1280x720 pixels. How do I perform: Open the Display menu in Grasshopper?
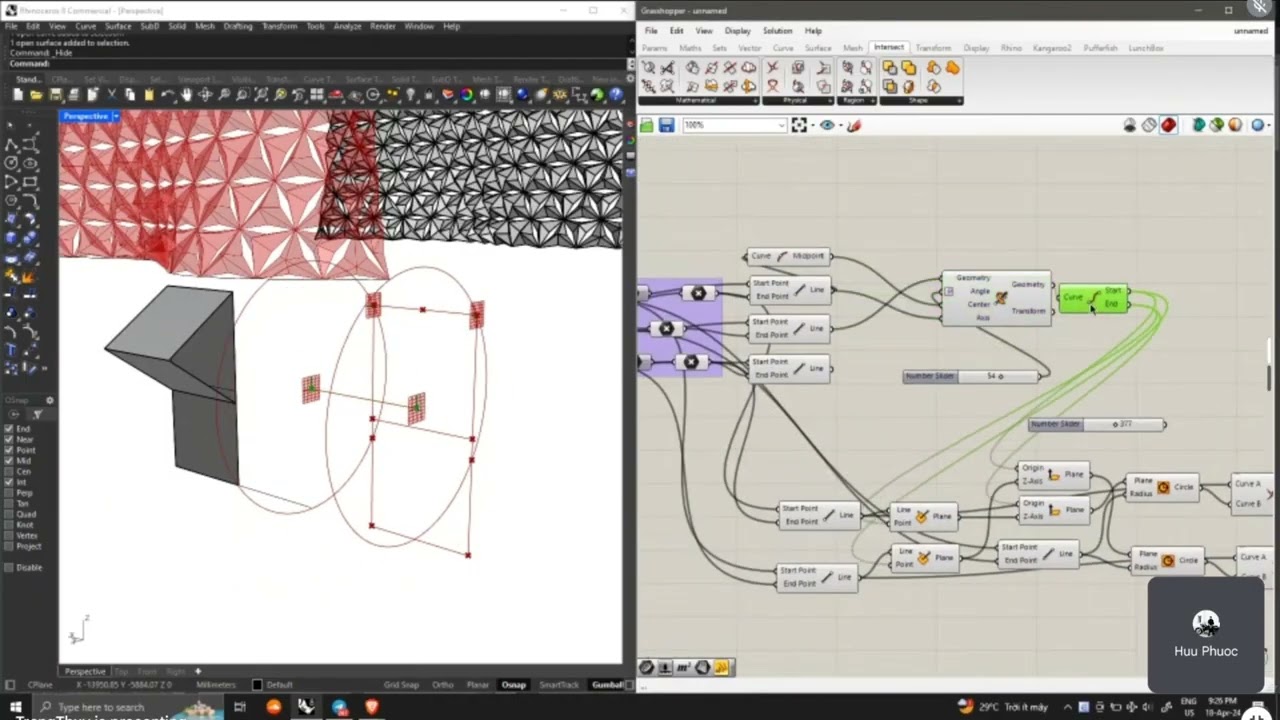pos(737,31)
